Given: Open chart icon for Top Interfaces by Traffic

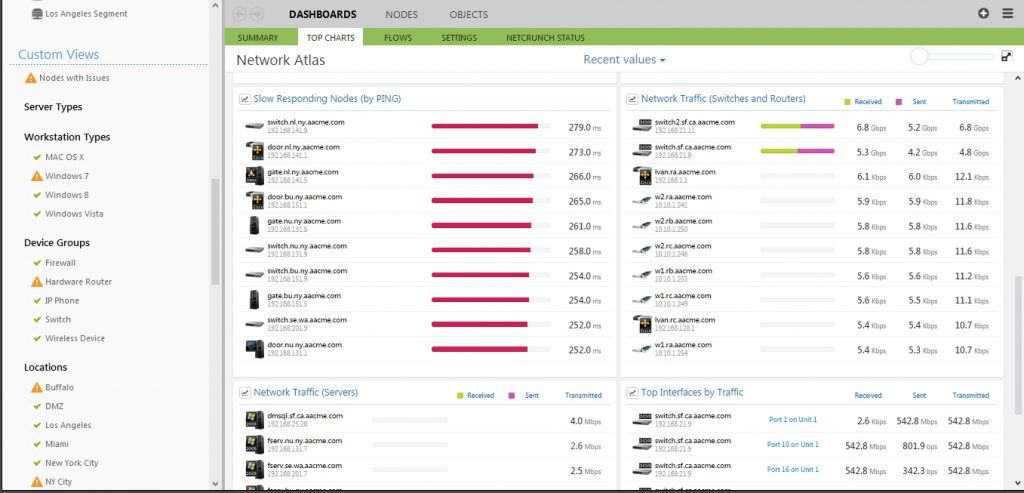Looking at the screenshot, I should pyautogui.click(x=632, y=392).
